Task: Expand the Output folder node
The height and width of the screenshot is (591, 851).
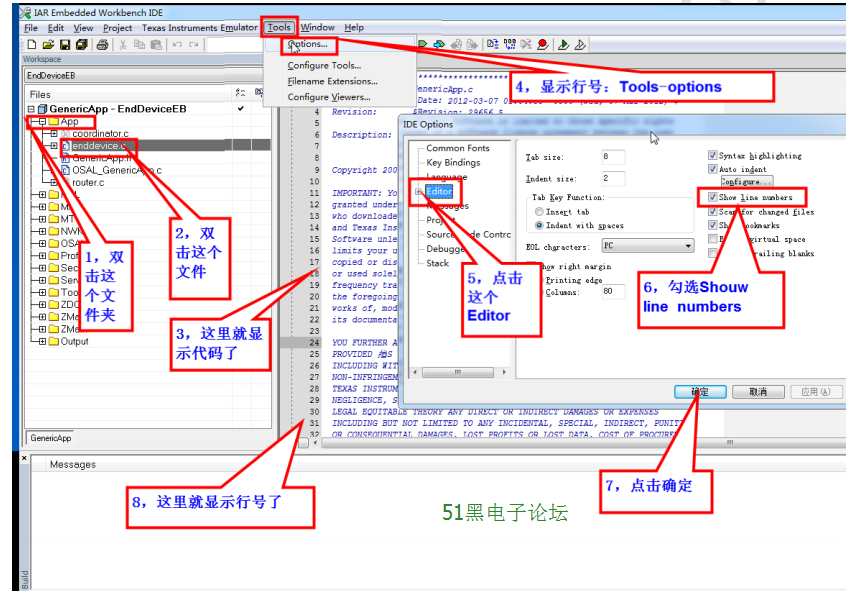Action: 42,341
